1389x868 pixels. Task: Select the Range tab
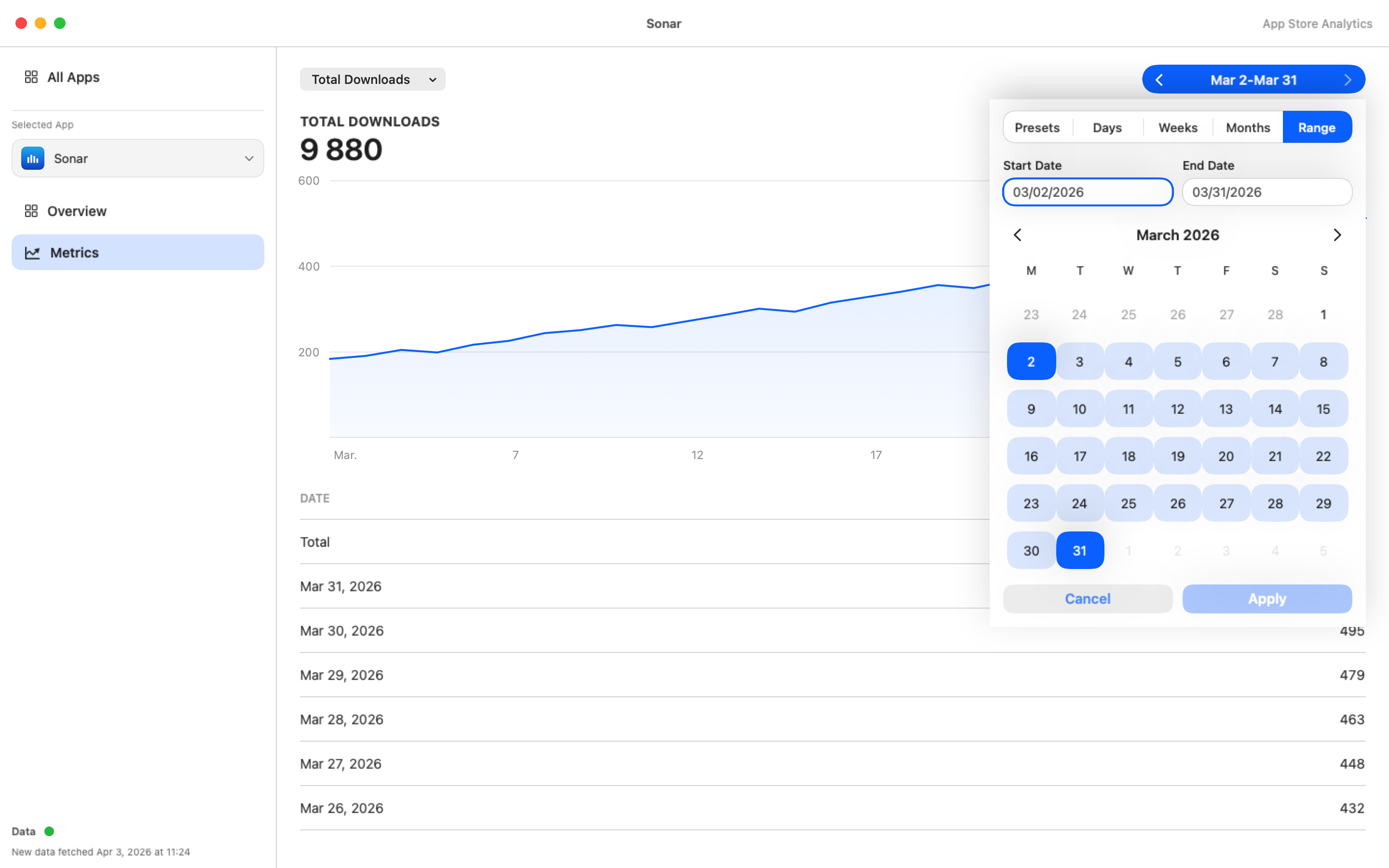[1317, 127]
